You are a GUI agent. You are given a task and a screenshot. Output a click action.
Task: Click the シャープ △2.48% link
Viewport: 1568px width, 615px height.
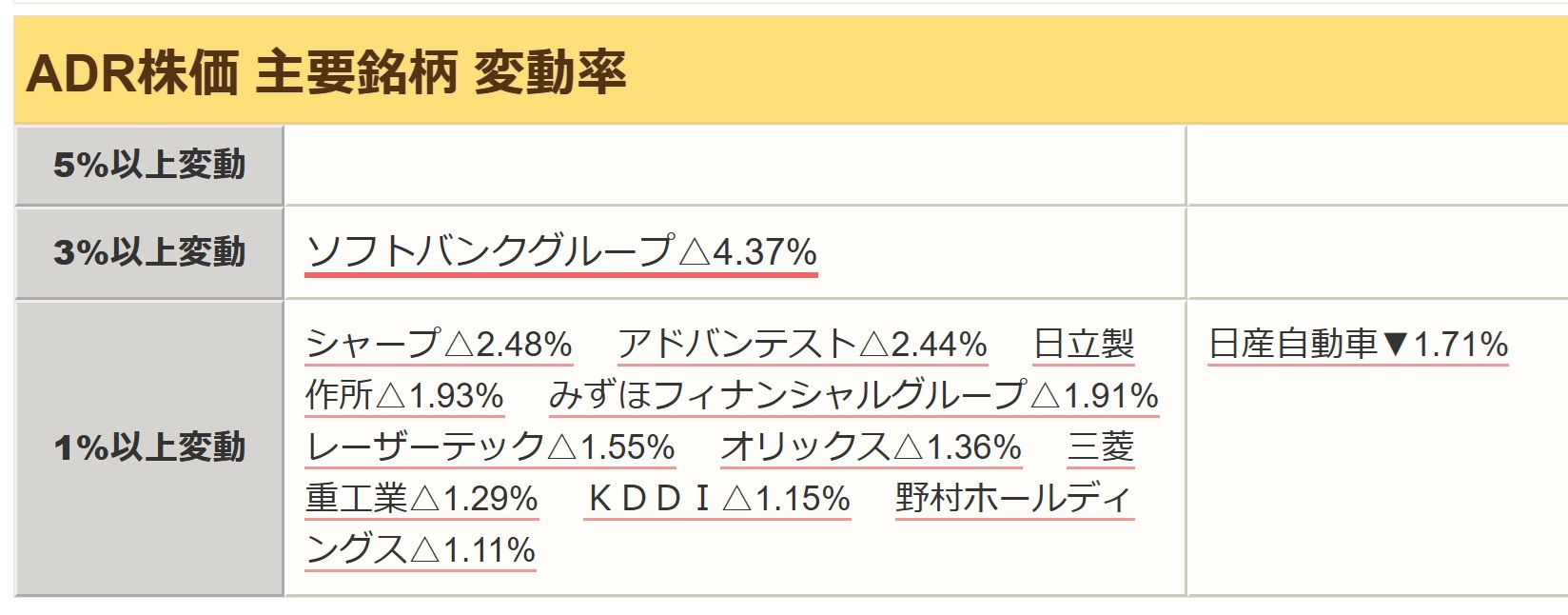pos(440,344)
